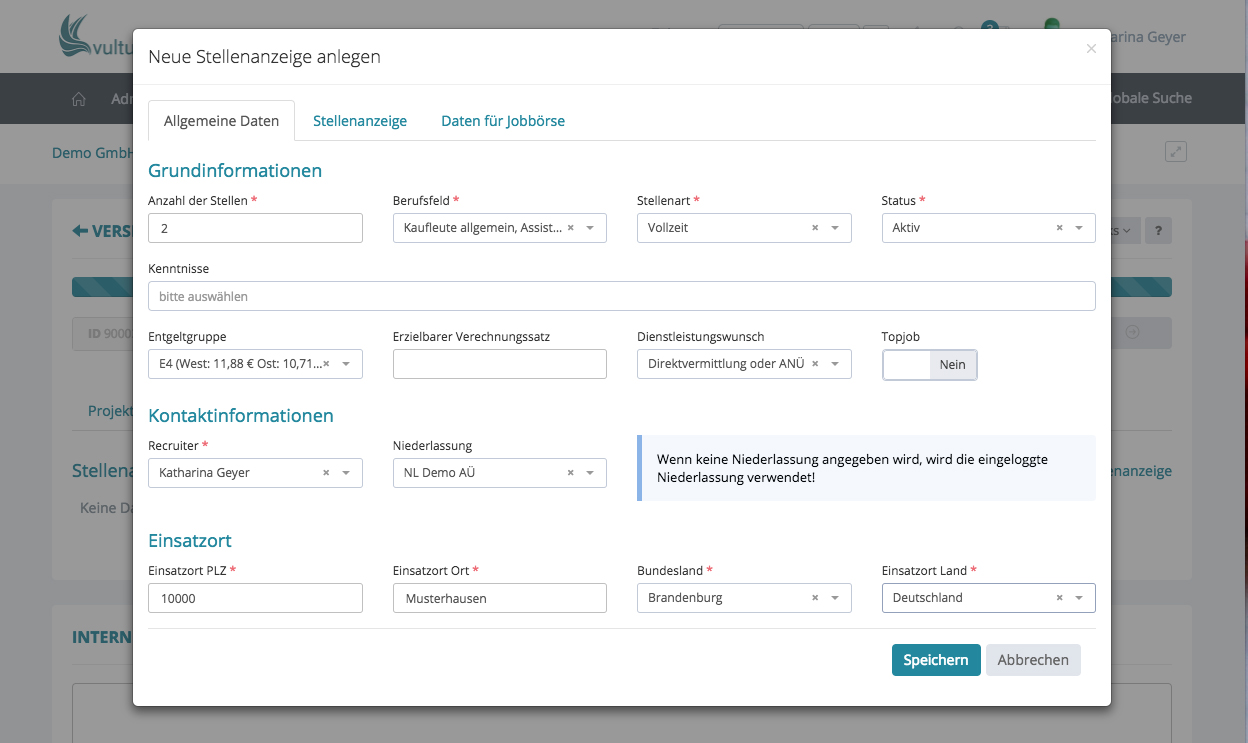Click the Speichern button
The height and width of the screenshot is (743, 1248).
(x=935, y=660)
